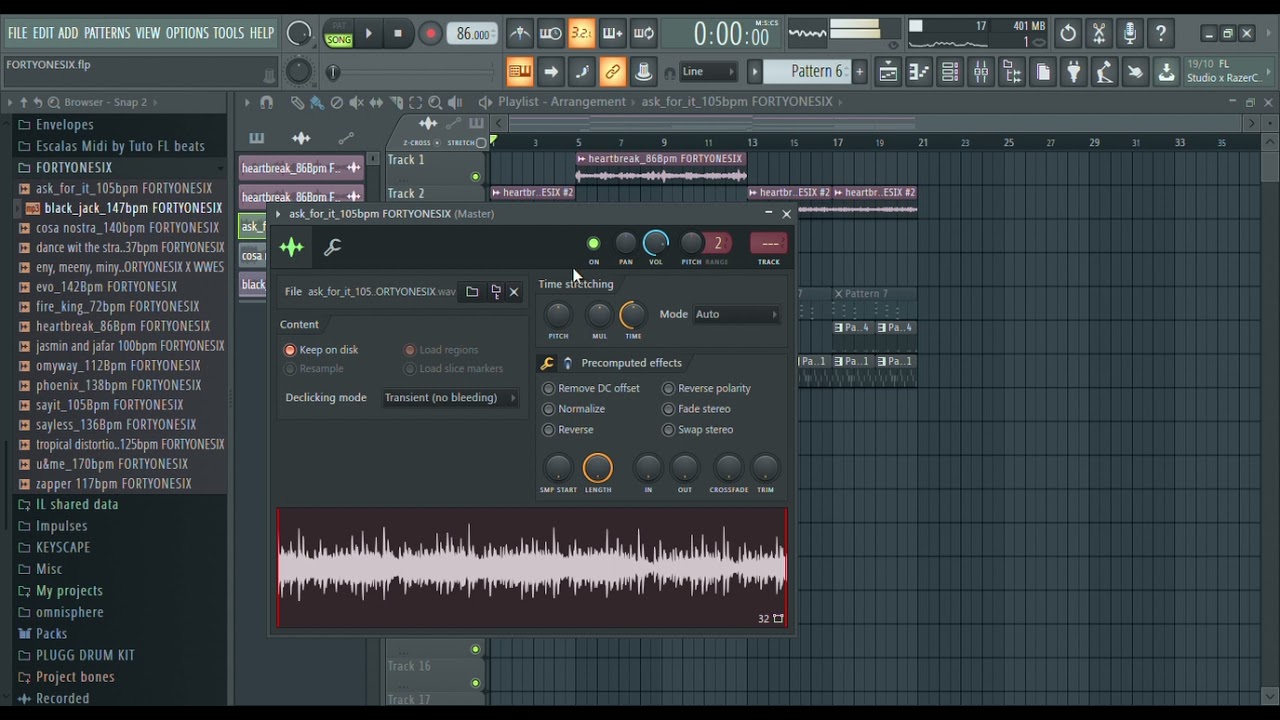Stop playback using the stop button
The width and height of the screenshot is (1280, 720).
398,33
